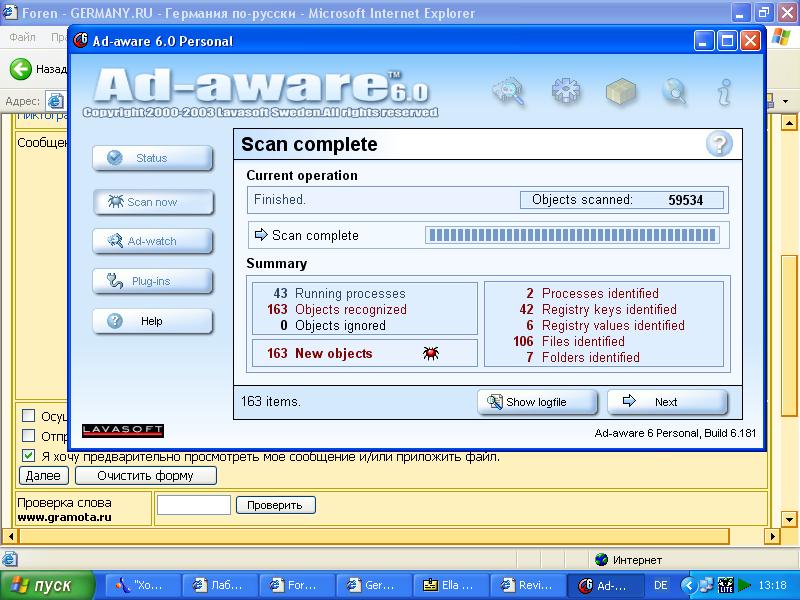Toggle the "Осу…" checkbox in the forum form
The image size is (800, 600).
(29, 415)
